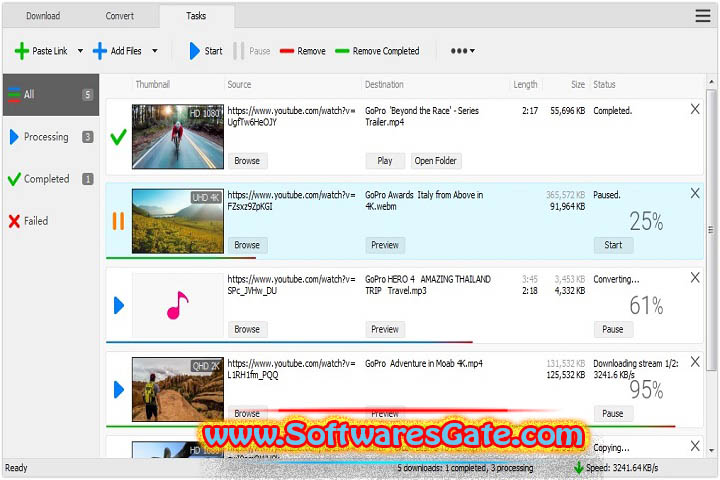This screenshot has height=480, width=720.
Task: Click the Source column header
Action: (239, 85)
